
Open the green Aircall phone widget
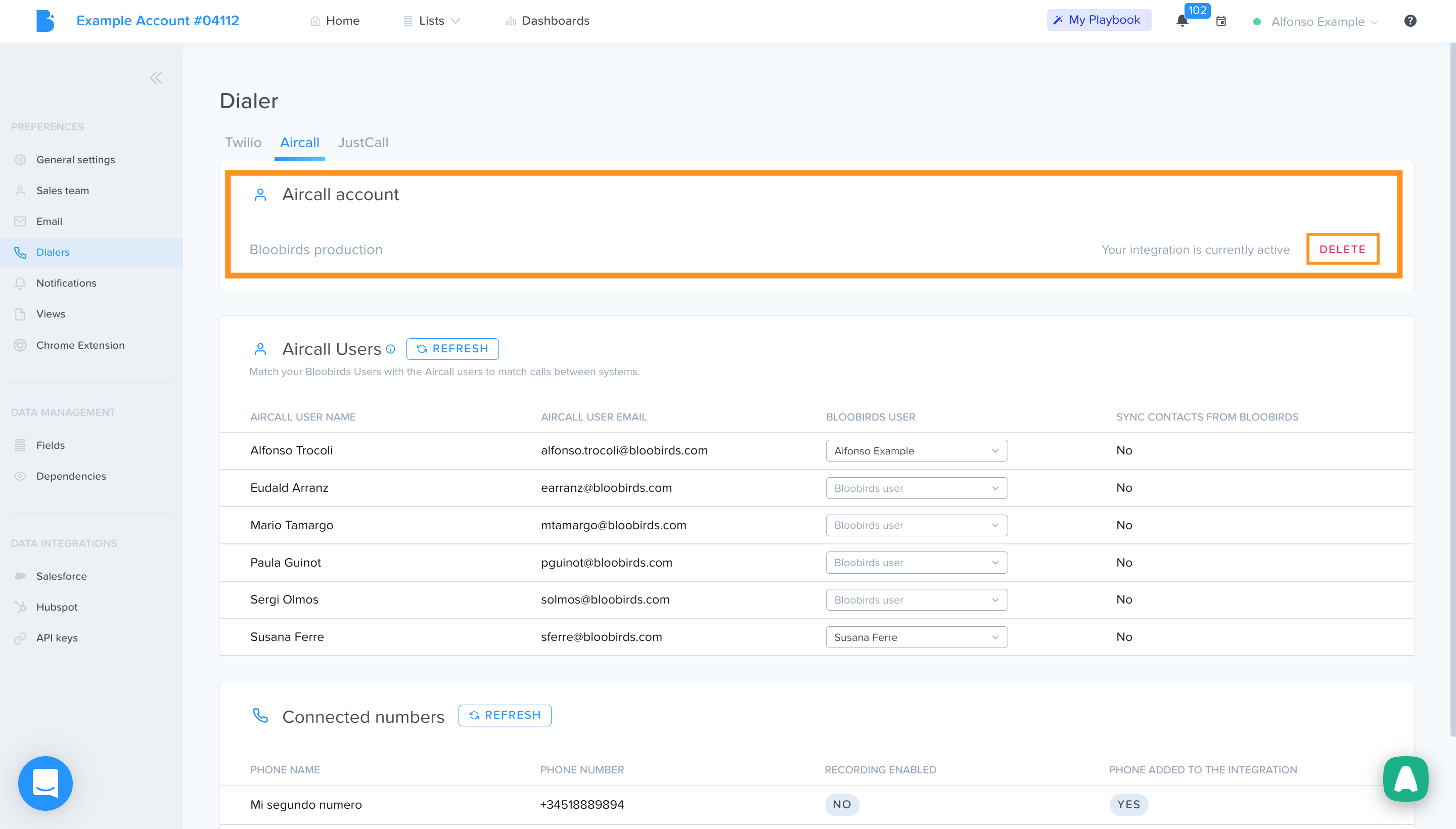(1405, 778)
